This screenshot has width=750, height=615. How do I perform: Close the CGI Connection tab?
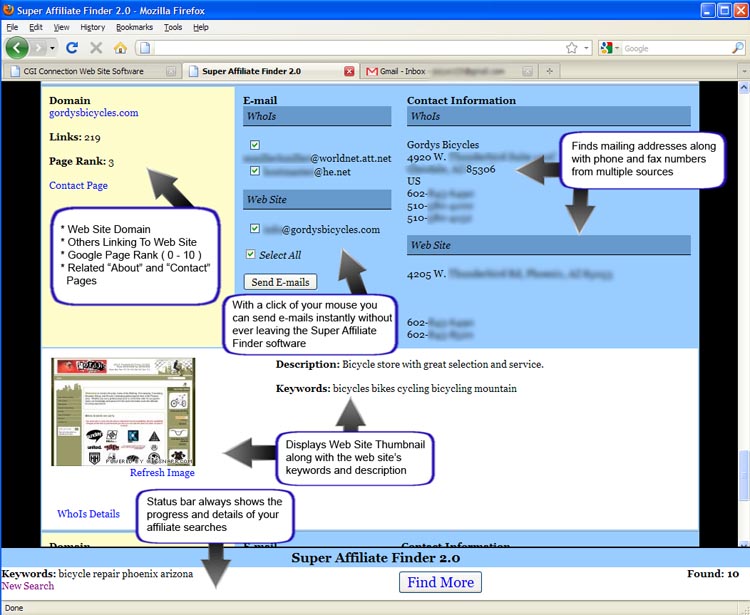tap(171, 71)
